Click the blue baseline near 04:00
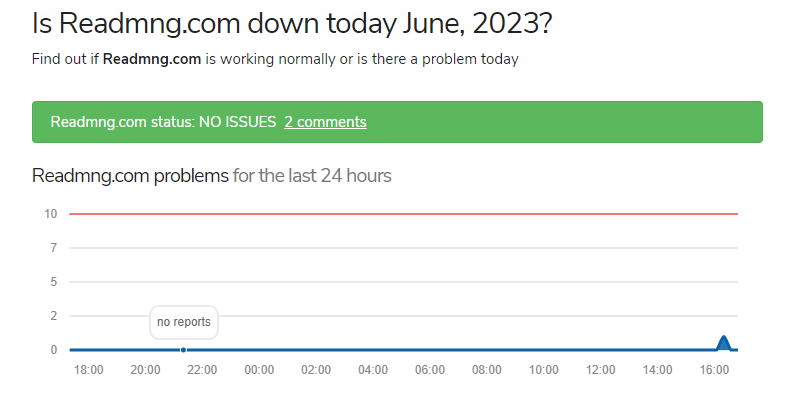This screenshot has width=797, height=401. pos(373,350)
